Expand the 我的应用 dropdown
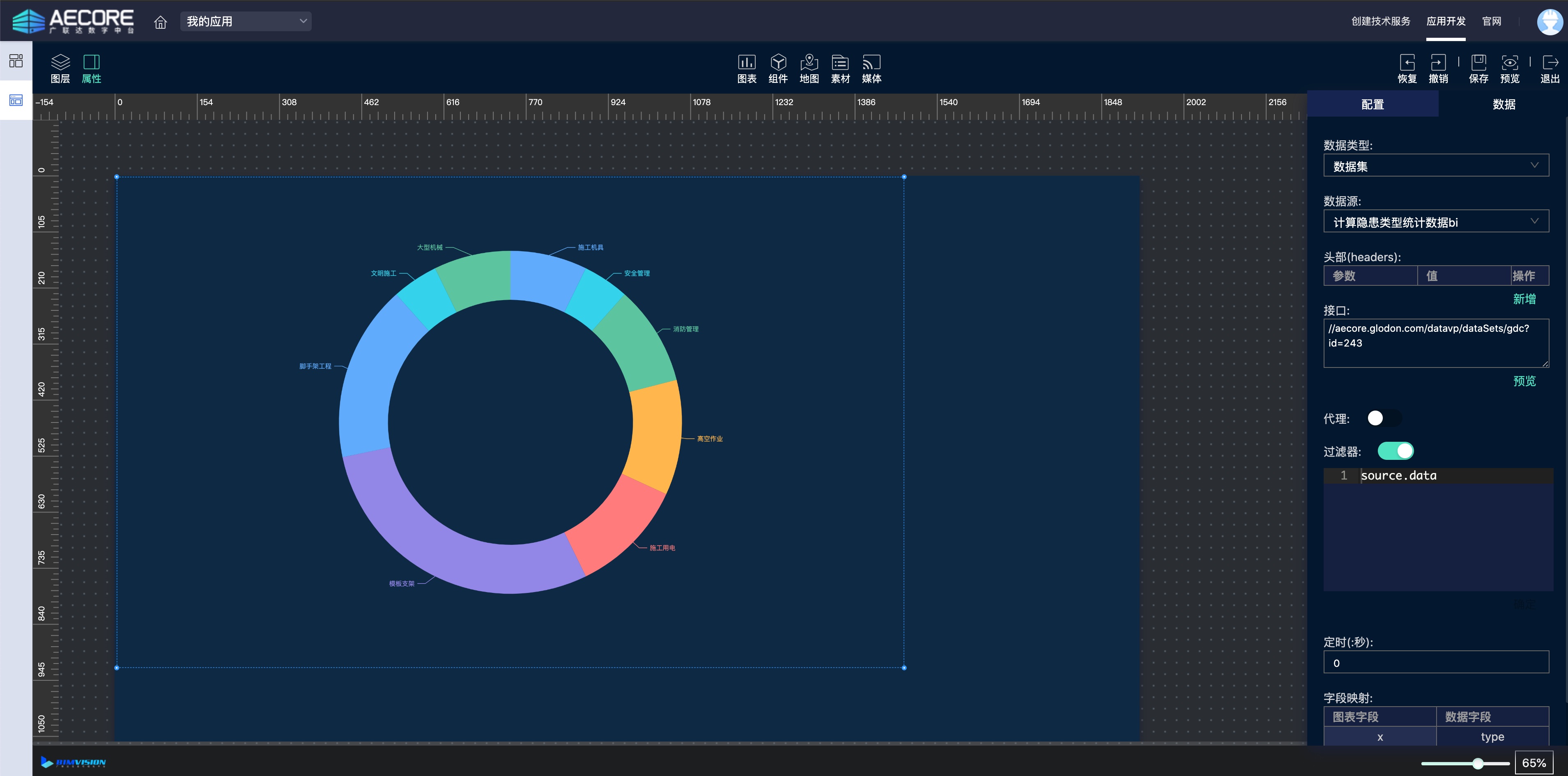Image resolution: width=1568 pixels, height=776 pixels. (x=245, y=21)
